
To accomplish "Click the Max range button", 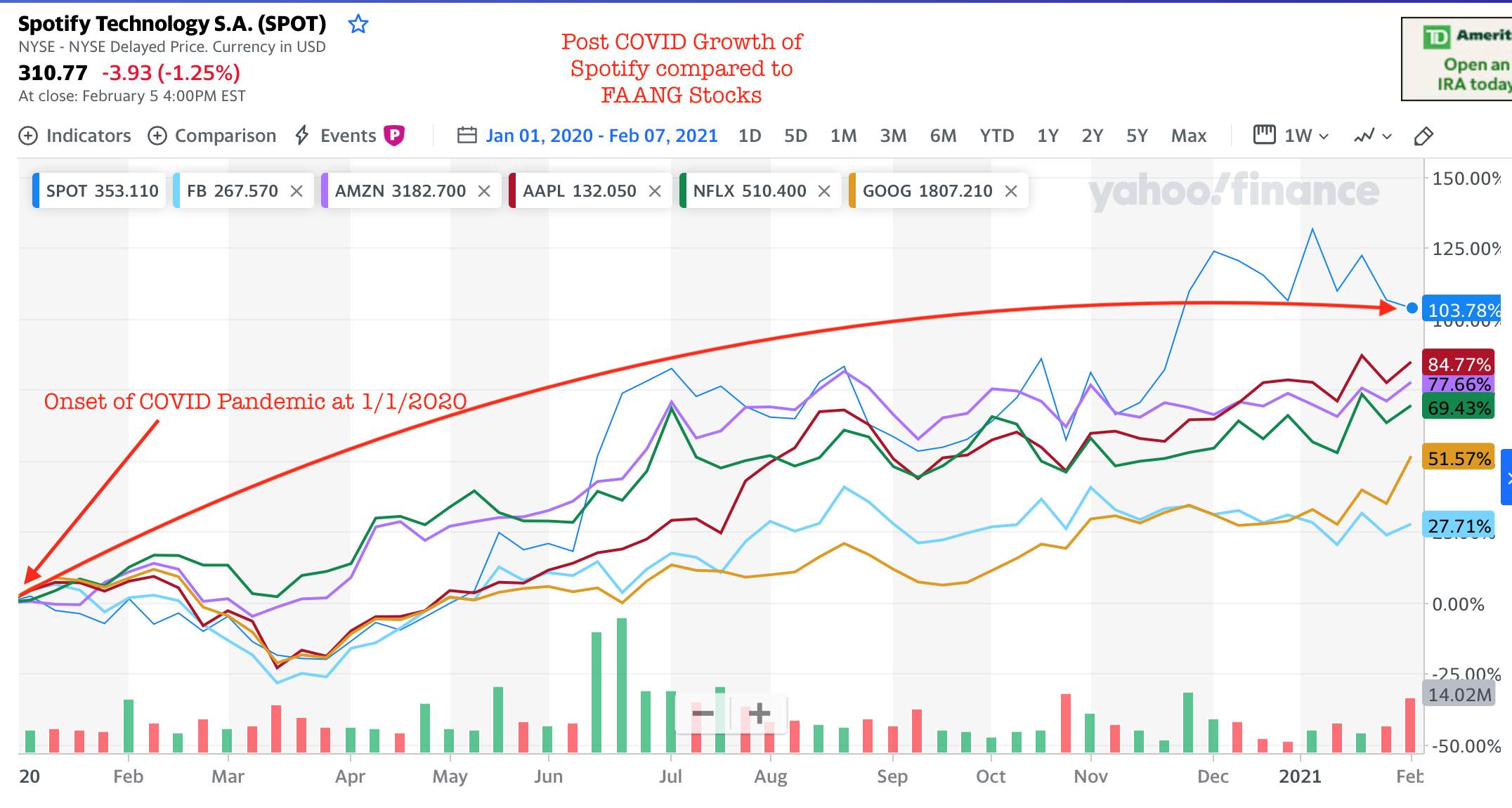I will pos(1188,136).
